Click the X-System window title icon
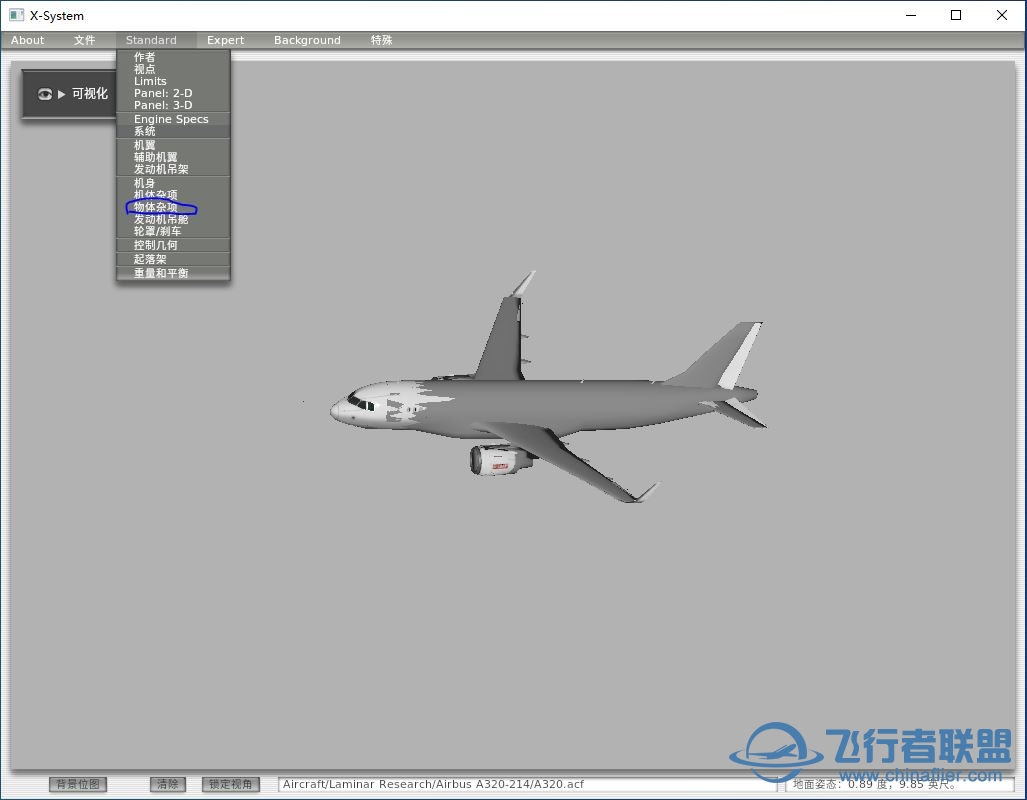The width and height of the screenshot is (1027, 800). tap(16, 15)
